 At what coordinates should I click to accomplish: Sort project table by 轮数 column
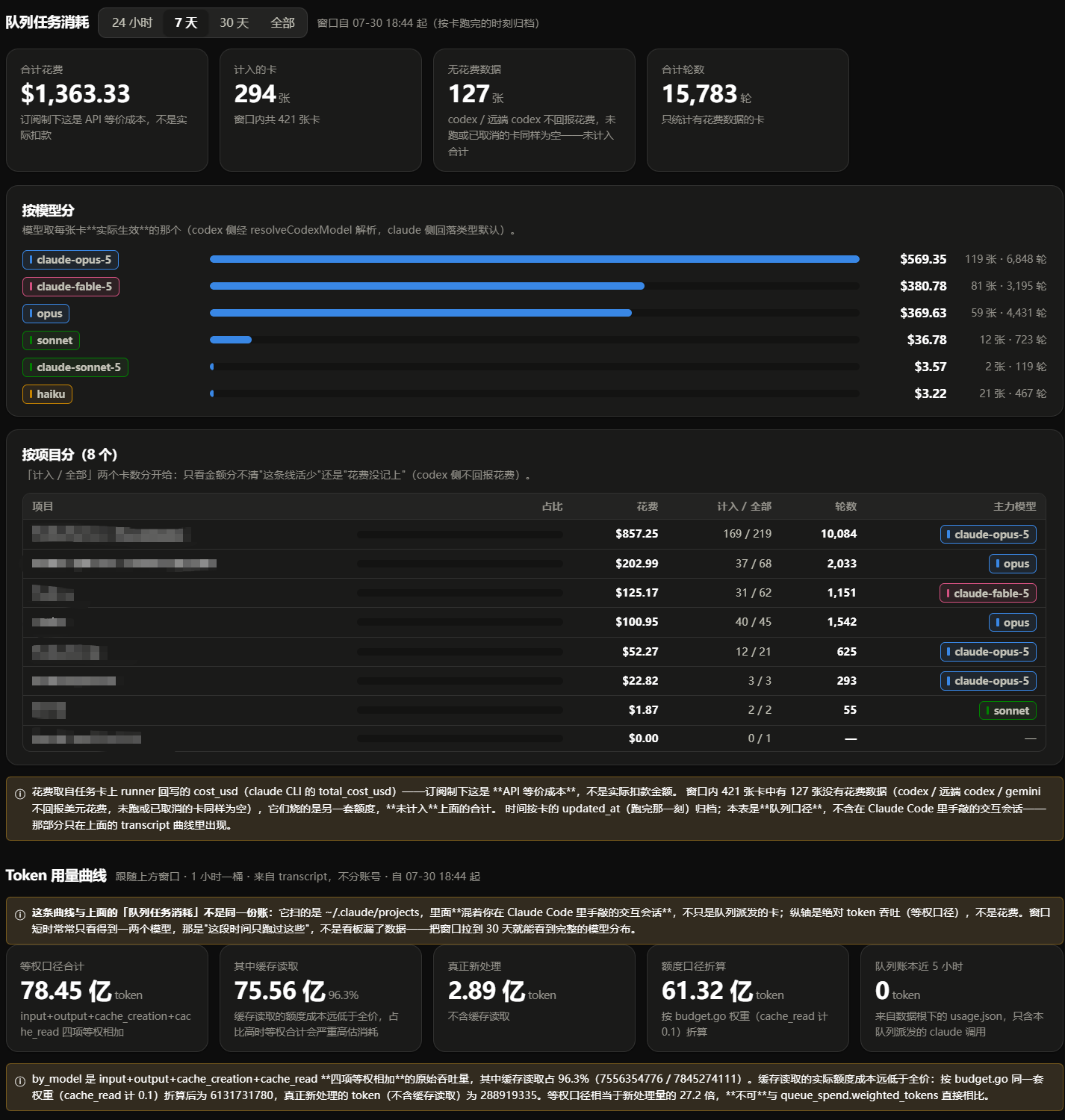click(x=845, y=506)
